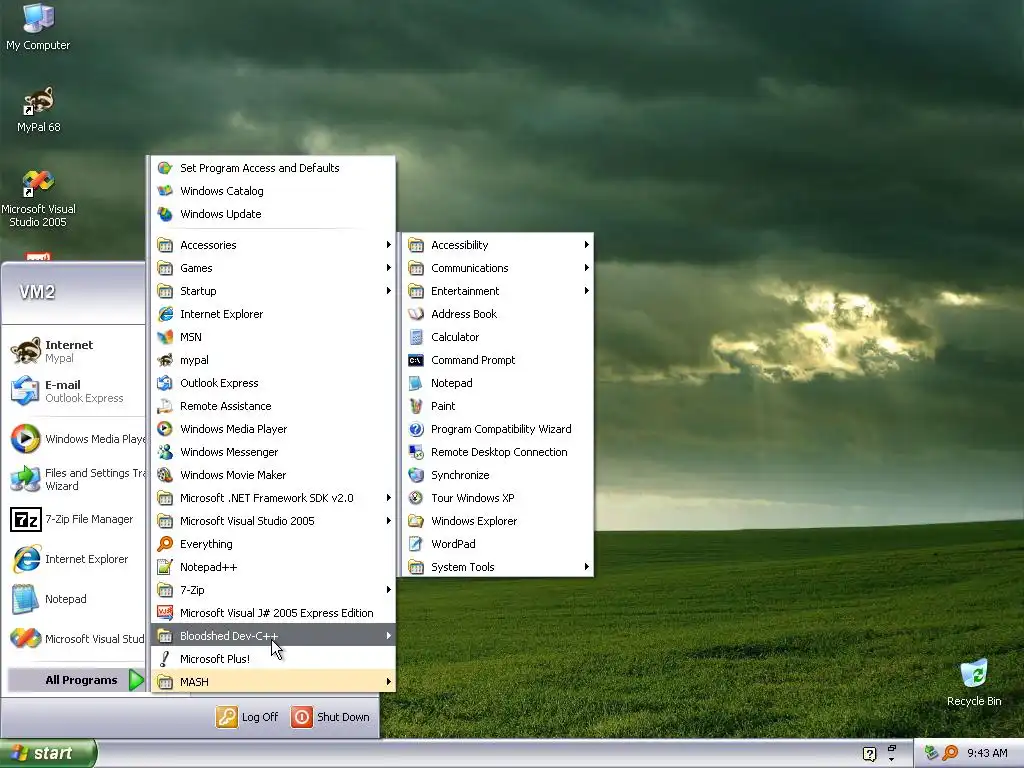The height and width of the screenshot is (768, 1024).
Task: Expand the Entertainment submenu
Action: [498, 291]
